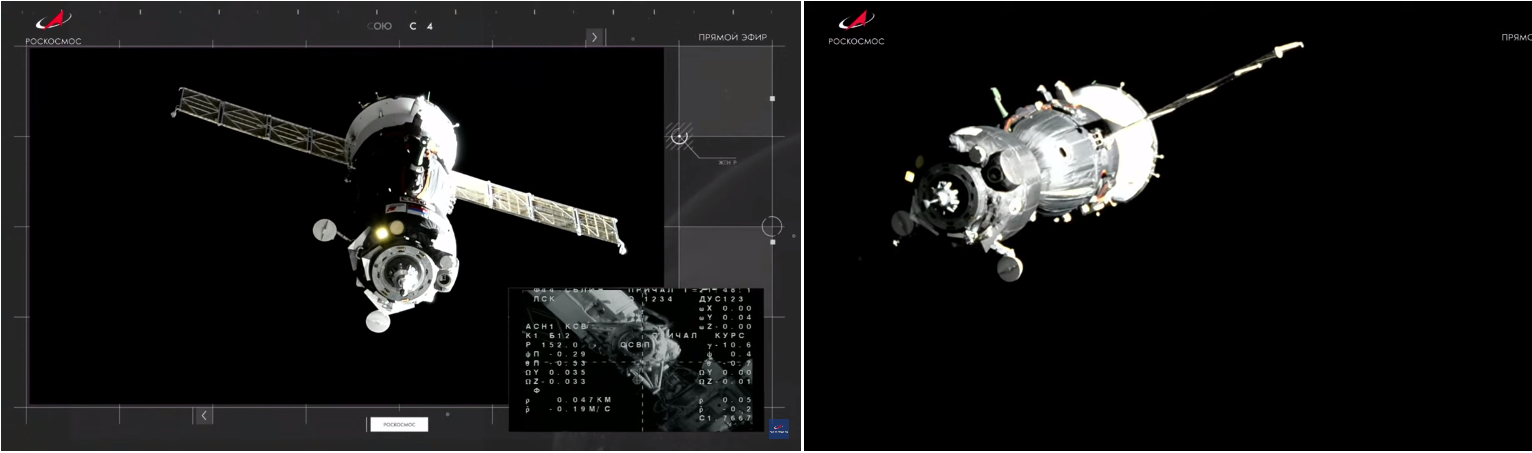Expand using the right chevron arrow at top
Image resolution: width=1532 pixels, height=453 pixels.
(594, 37)
